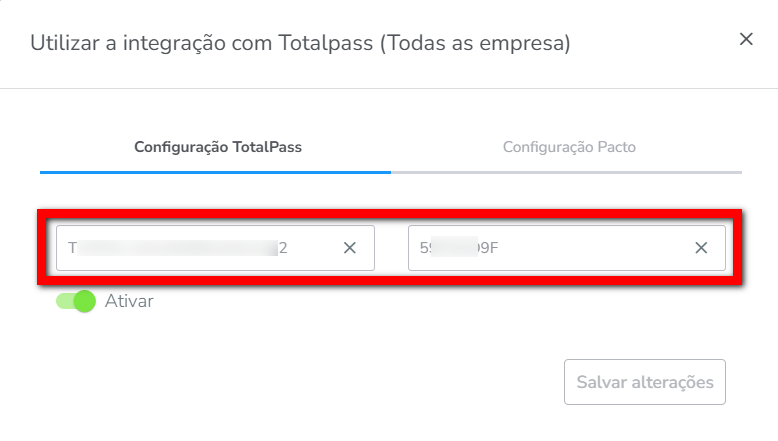The height and width of the screenshot is (441, 778).
Task: Select the Configuração TotalPass tab
Action: tap(218, 147)
